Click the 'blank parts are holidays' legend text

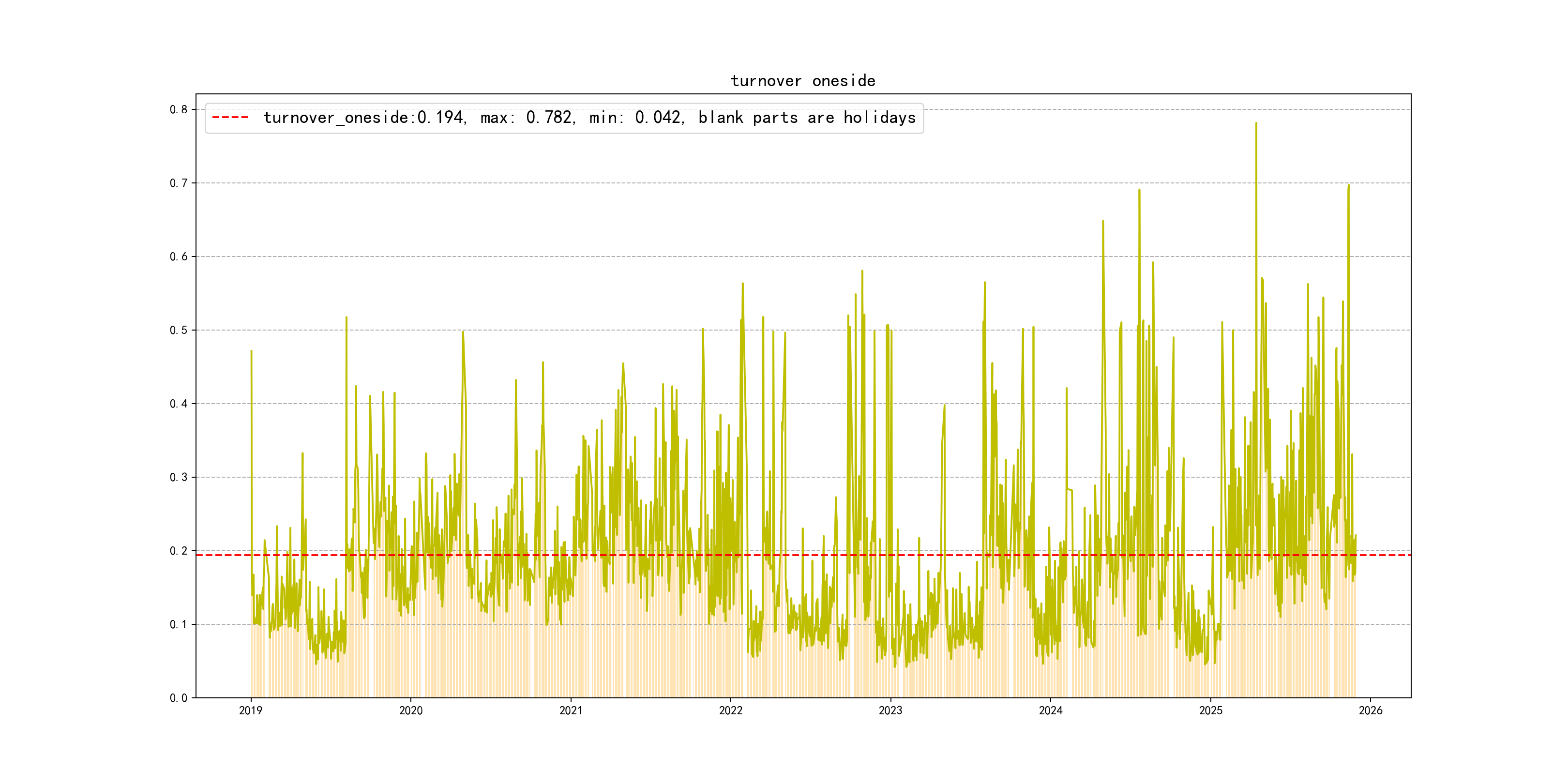[x=807, y=118]
